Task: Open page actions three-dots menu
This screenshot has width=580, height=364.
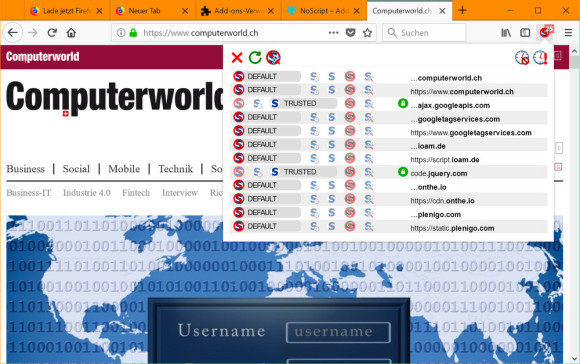Action: coord(333,33)
